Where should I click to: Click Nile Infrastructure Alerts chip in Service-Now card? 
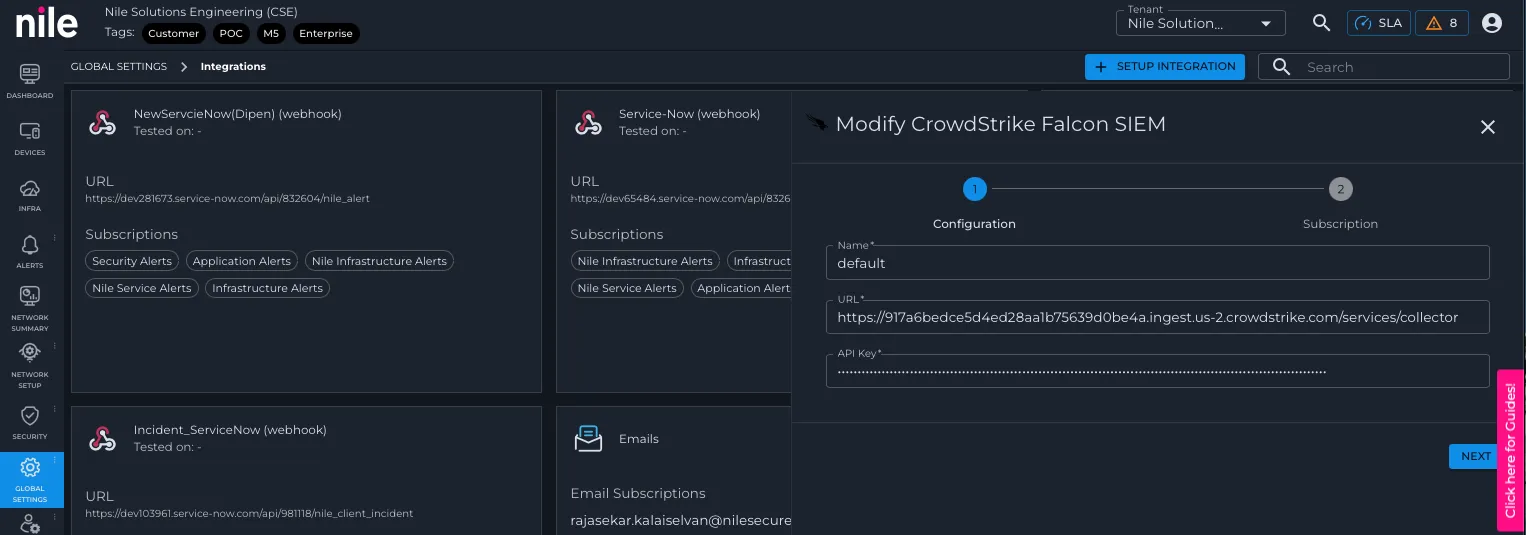click(645, 261)
